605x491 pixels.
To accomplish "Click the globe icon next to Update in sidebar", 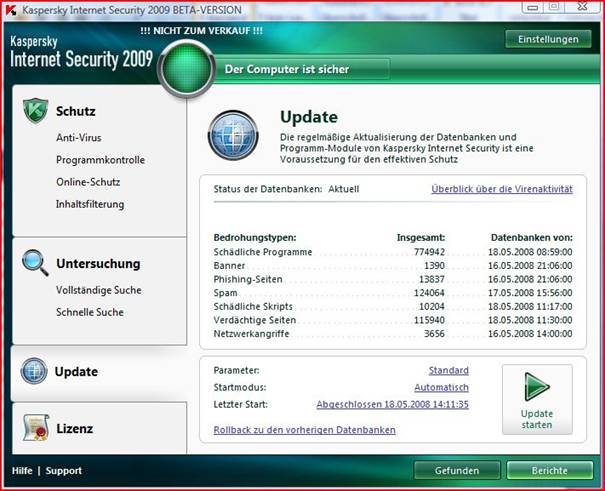I will (x=34, y=371).
